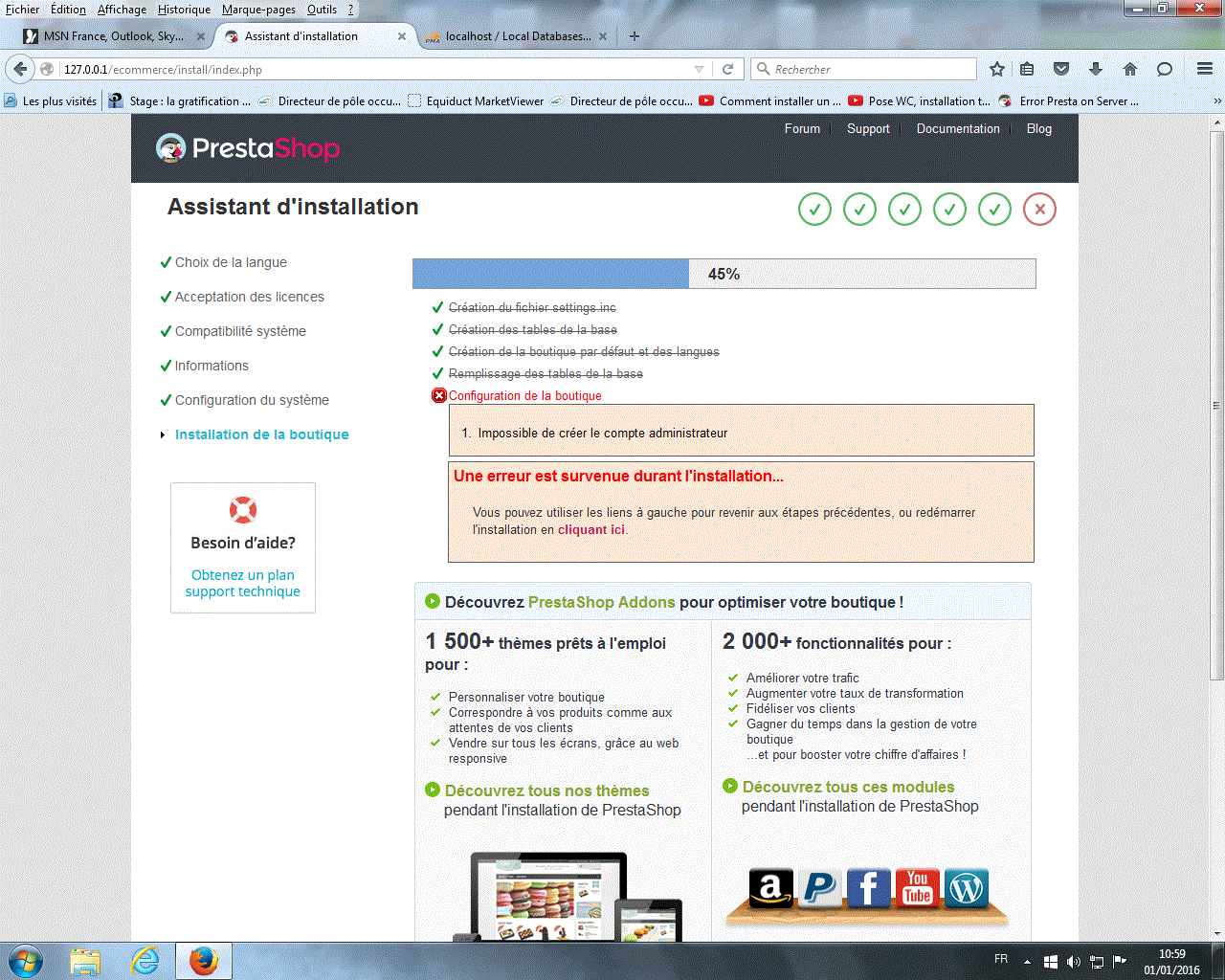Open the Support link in the header
The width and height of the screenshot is (1225, 980).
(868, 128)
